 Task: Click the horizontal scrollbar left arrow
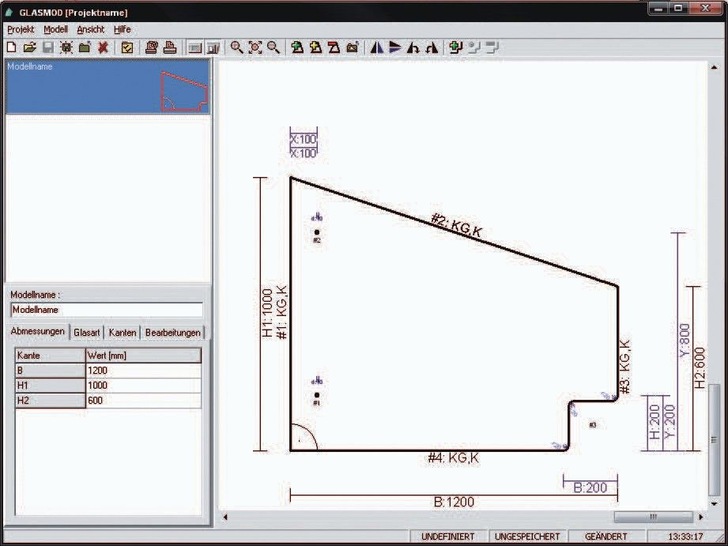click(225, 517)
